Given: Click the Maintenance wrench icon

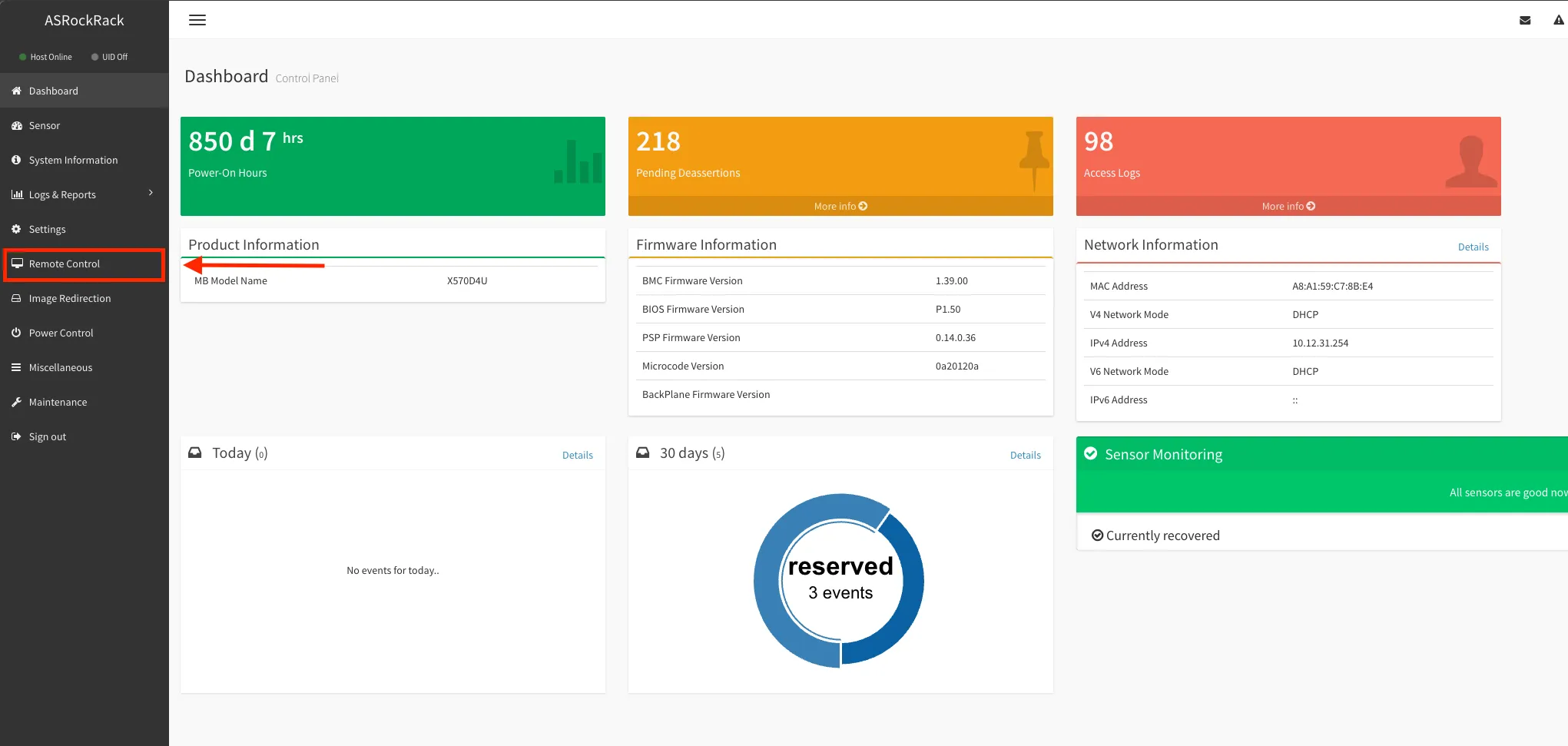Looking at the screenshot, I should 16,402.
